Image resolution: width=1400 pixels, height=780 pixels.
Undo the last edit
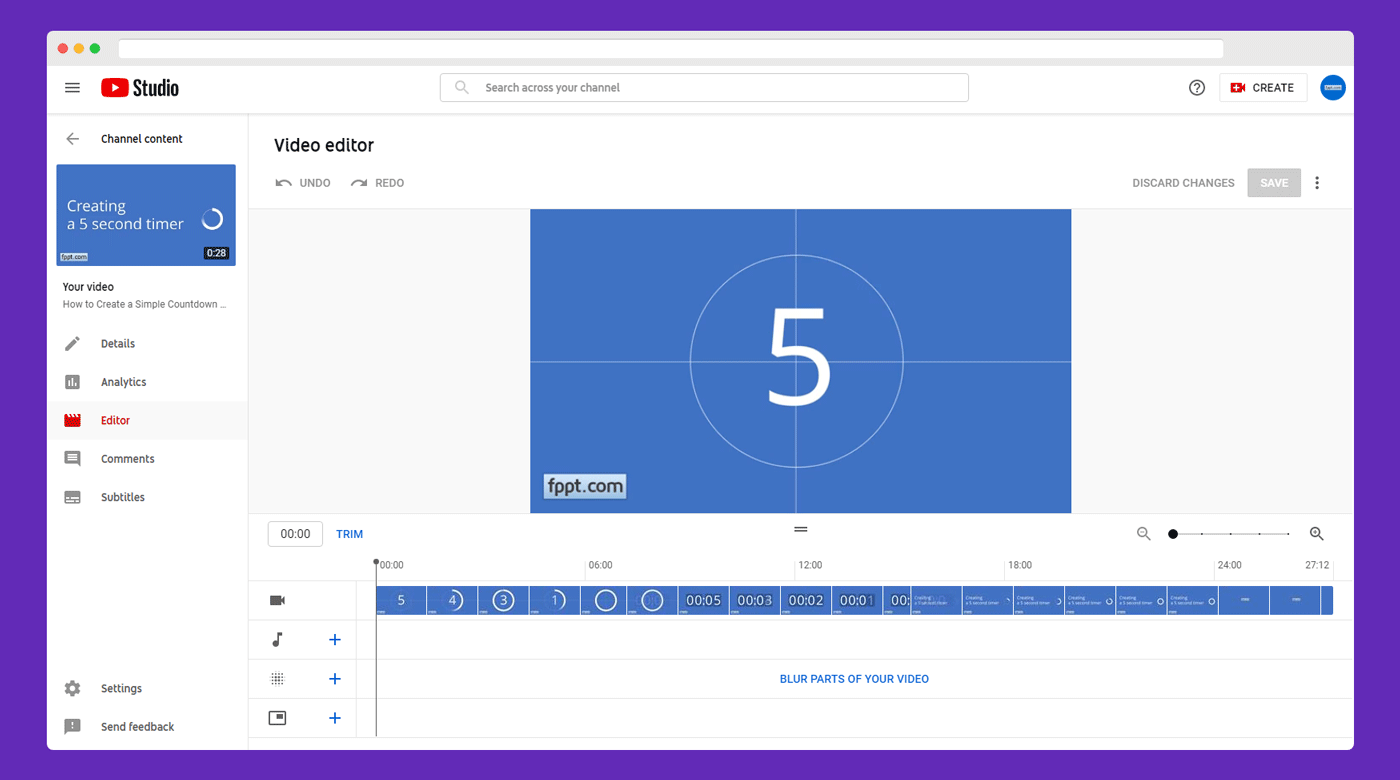pos(303,183)
